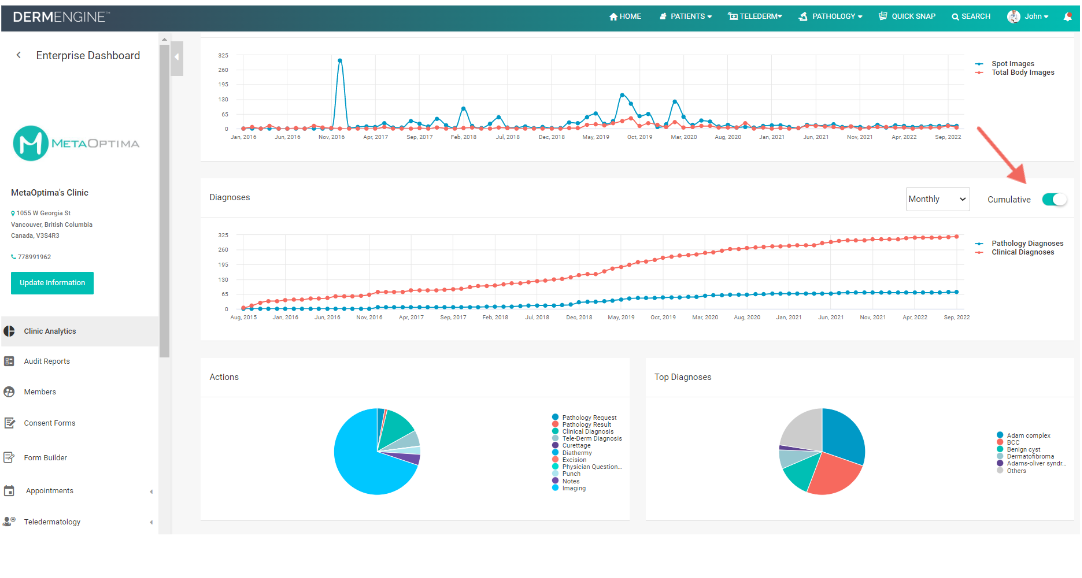The height and width of the screenshot is (578, 1082).
Task: Click the Spot Images peak data point
Action: (340, 61)
